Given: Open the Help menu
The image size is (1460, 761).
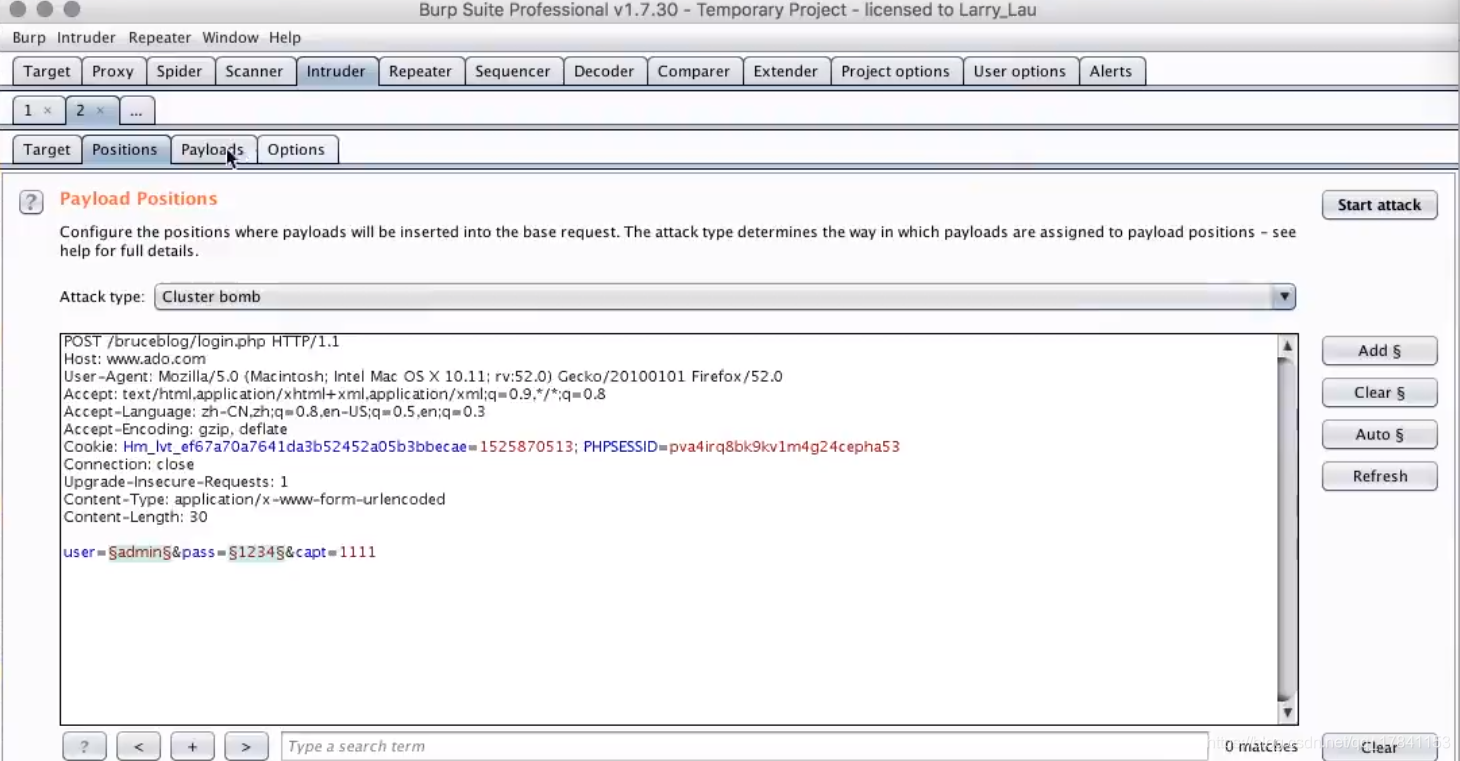Looking at the screenshot, I should (x=285, y=38).
